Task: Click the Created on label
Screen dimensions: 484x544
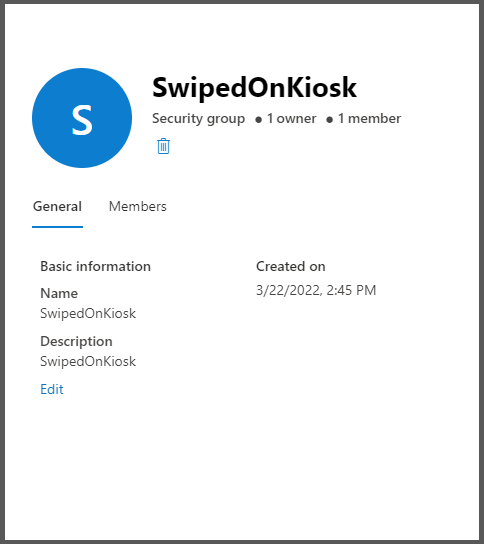Action: [291, 266]
